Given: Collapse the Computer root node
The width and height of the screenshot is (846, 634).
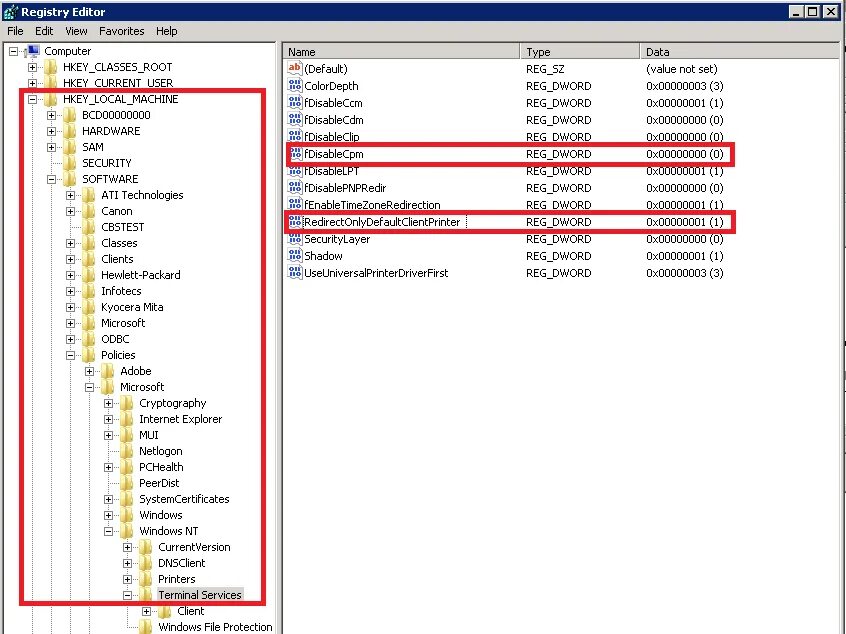Looking at the screenshot, I should tap(13, 52).
